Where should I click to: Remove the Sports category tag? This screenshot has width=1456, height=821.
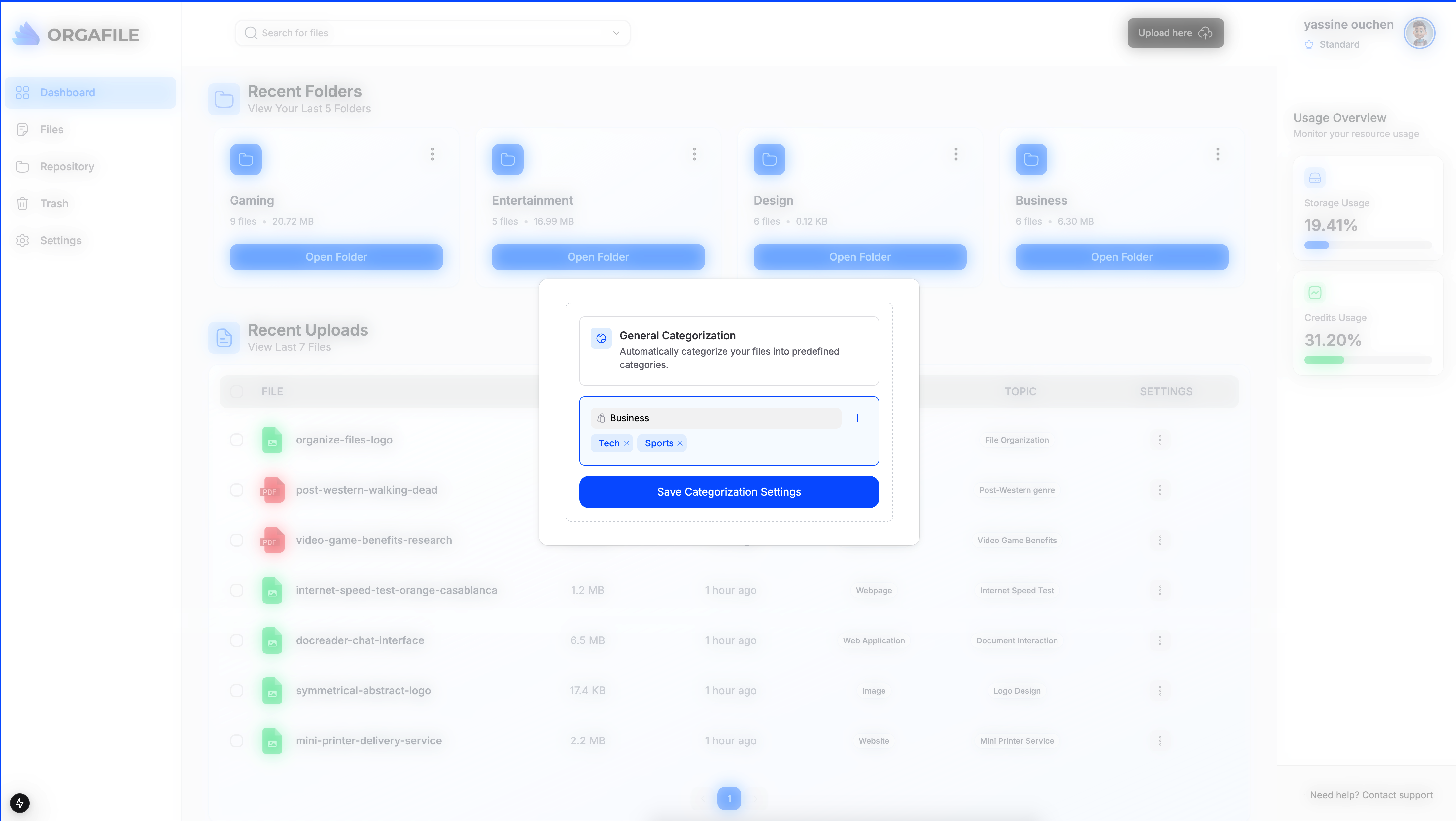(680, 443)
